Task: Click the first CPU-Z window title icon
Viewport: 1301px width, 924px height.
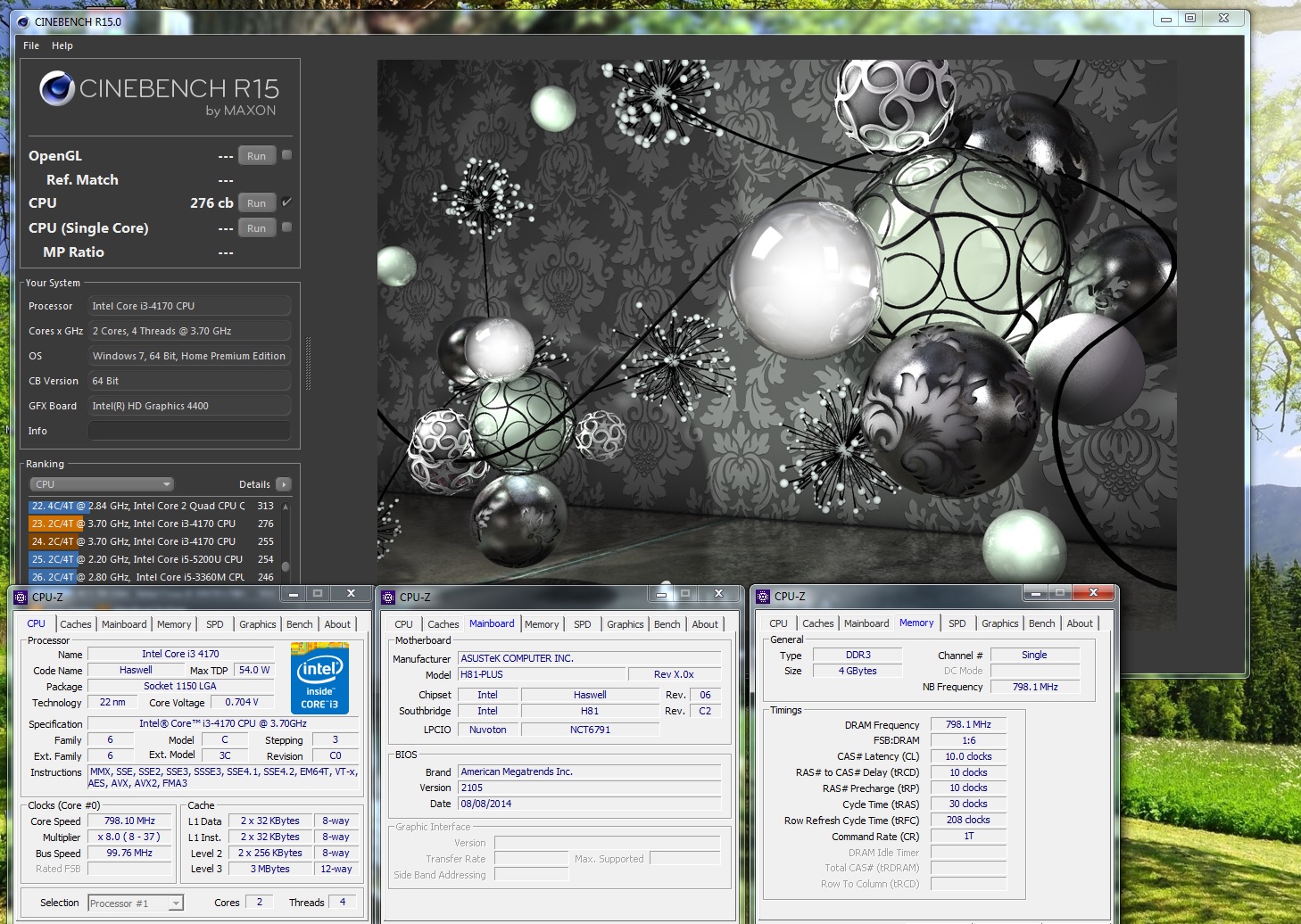Action: 21,597
